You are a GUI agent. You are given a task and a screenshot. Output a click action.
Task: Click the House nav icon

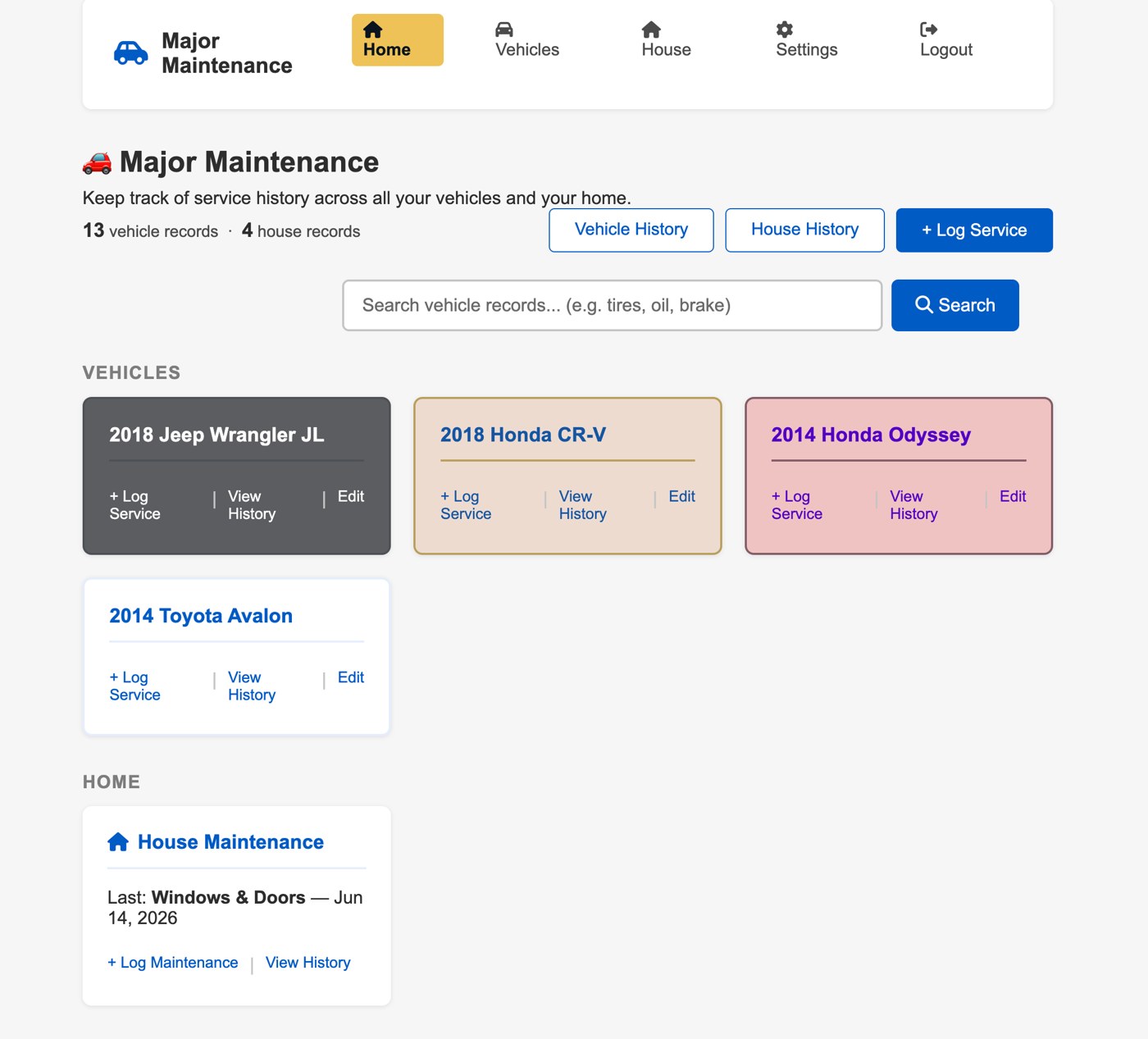pyautogui.click(x=651, y=30)
